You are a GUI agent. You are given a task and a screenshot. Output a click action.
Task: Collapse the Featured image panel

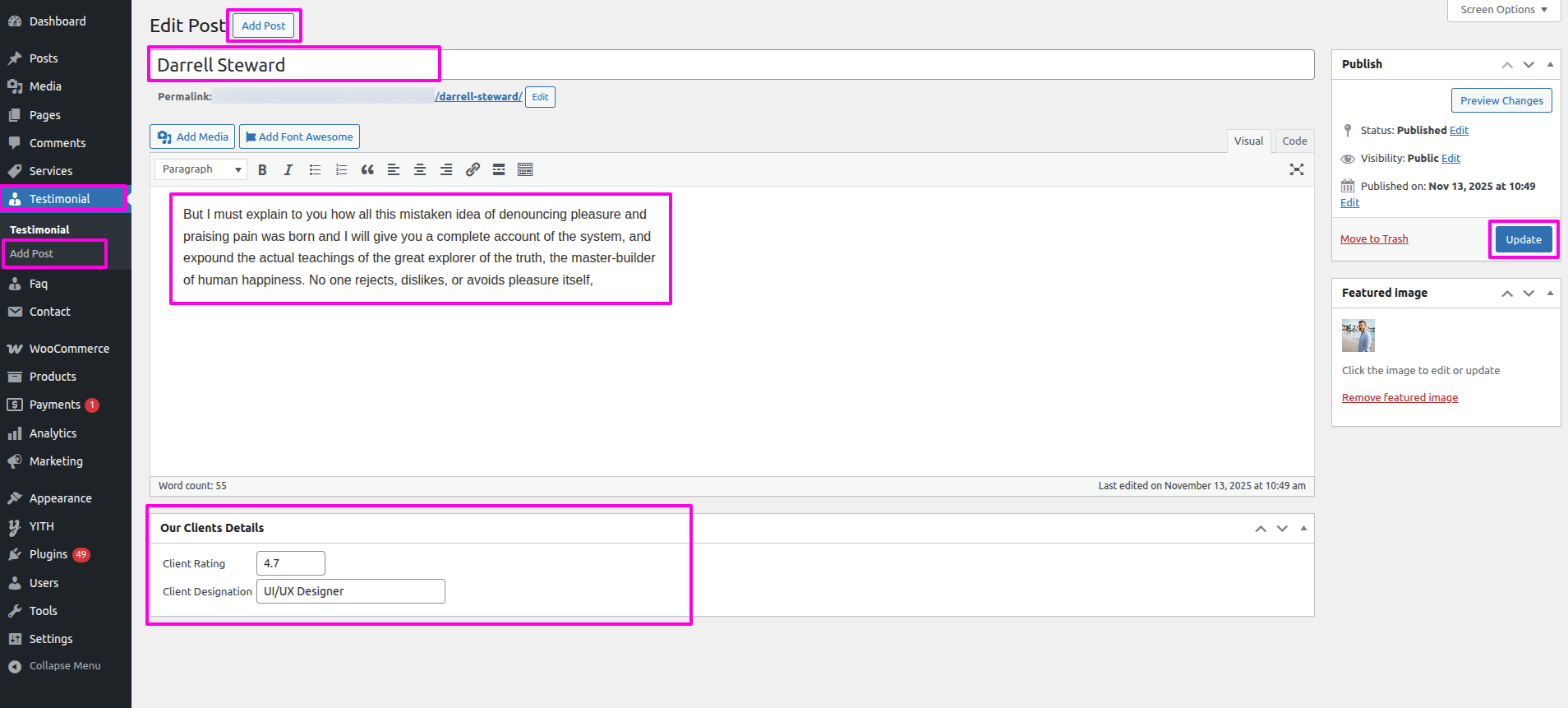point(1550,293)
